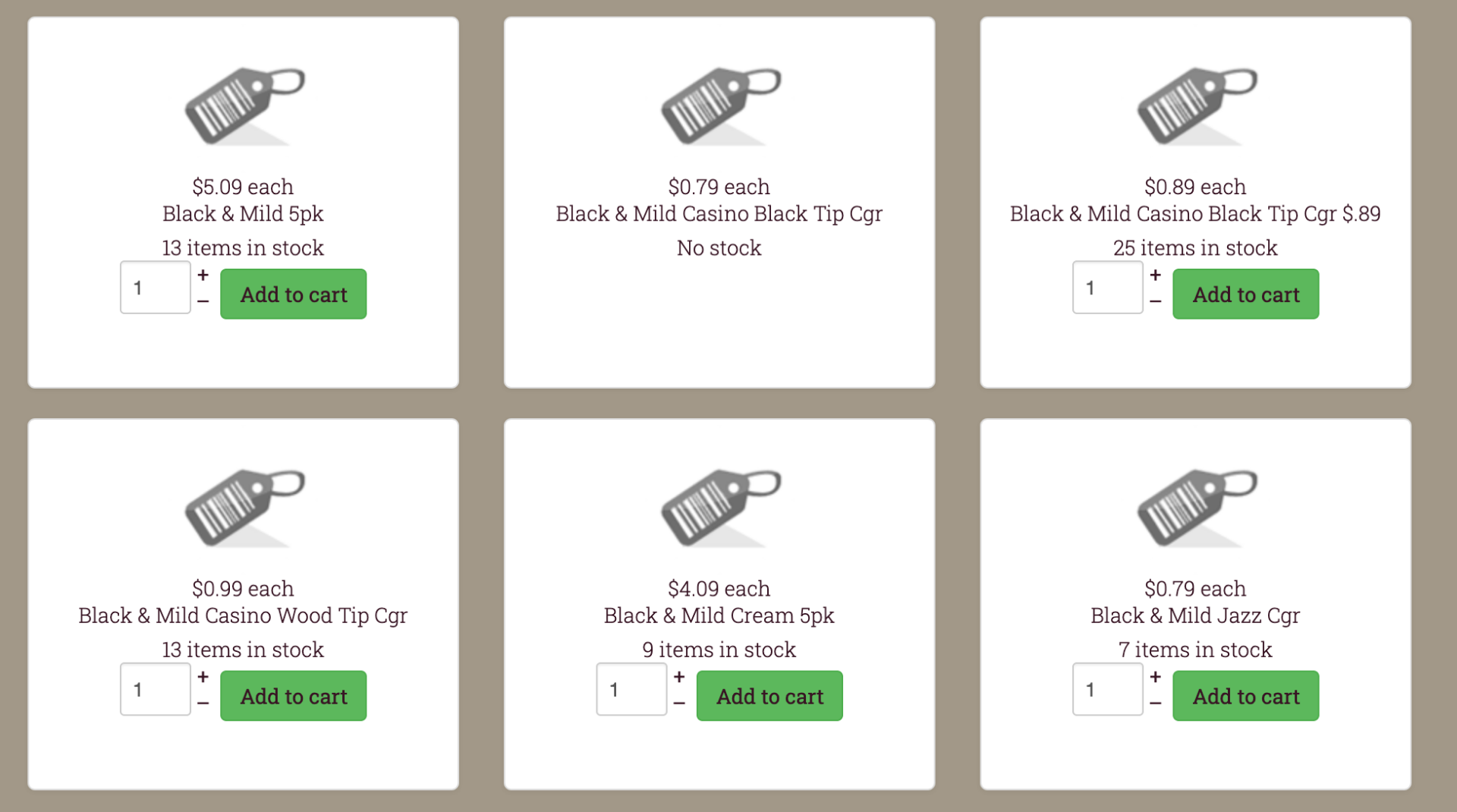This screenshot has width=1457, height=812.
Task: Add Black & Mild Cream 5pk to cart
Action: click(769, 696)
